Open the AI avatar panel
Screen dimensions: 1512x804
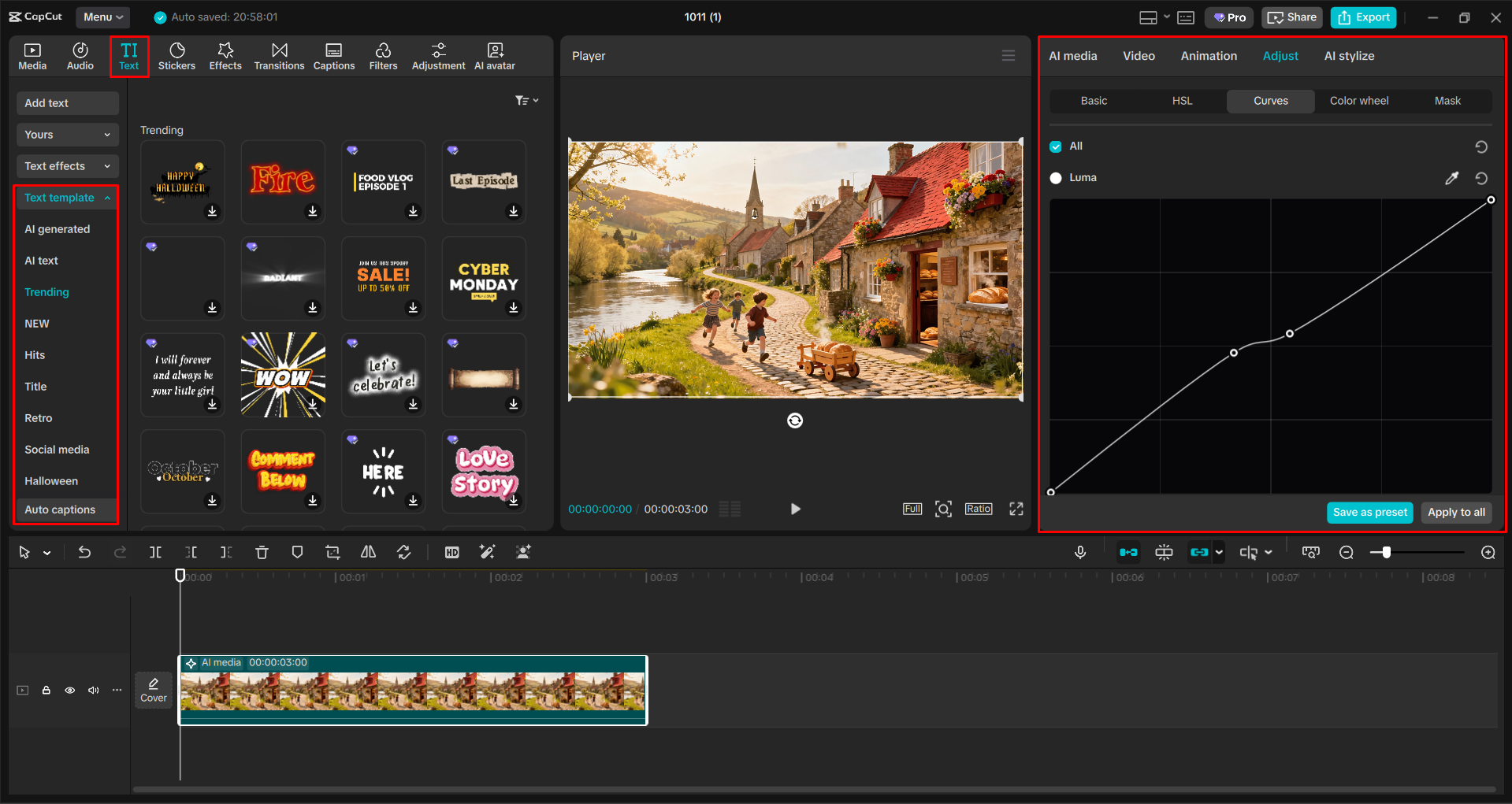click(495, 56)
